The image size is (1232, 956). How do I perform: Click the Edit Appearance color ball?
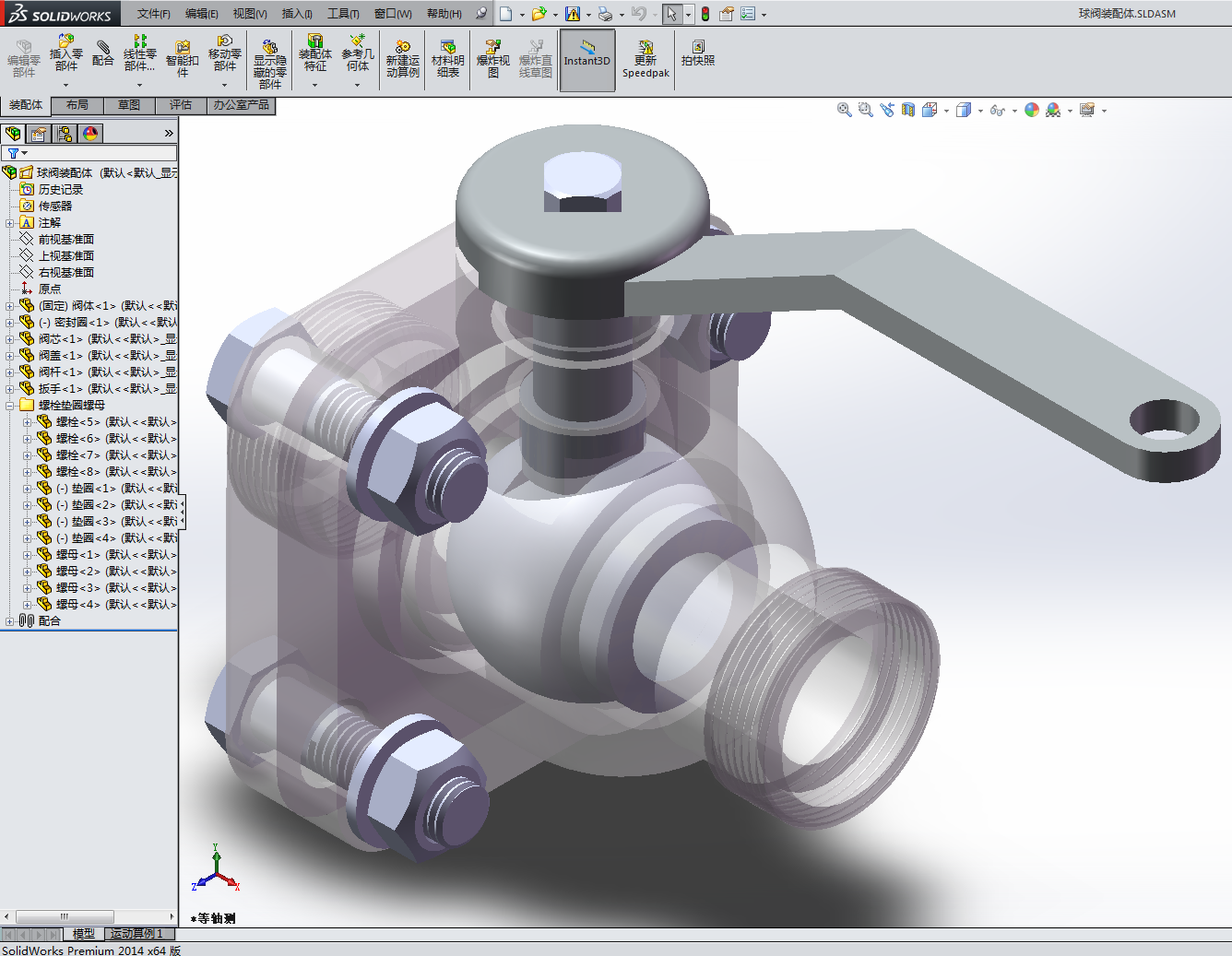1031,110
